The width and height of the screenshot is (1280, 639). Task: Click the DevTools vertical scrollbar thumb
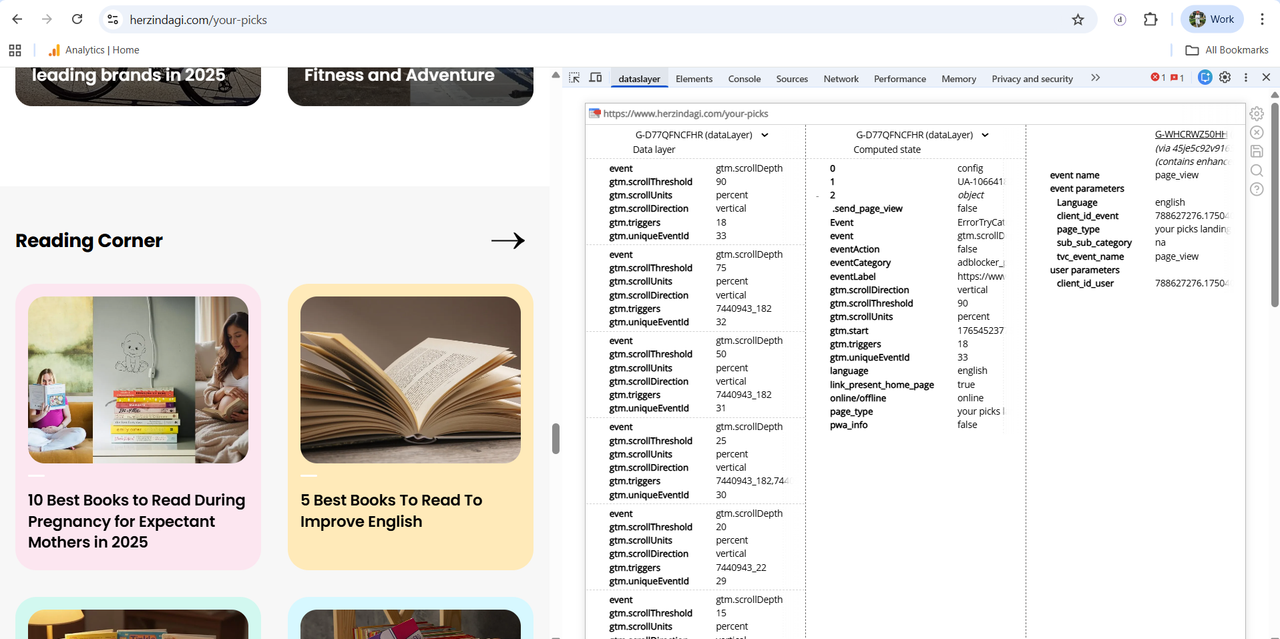(x=1275, y=203)
